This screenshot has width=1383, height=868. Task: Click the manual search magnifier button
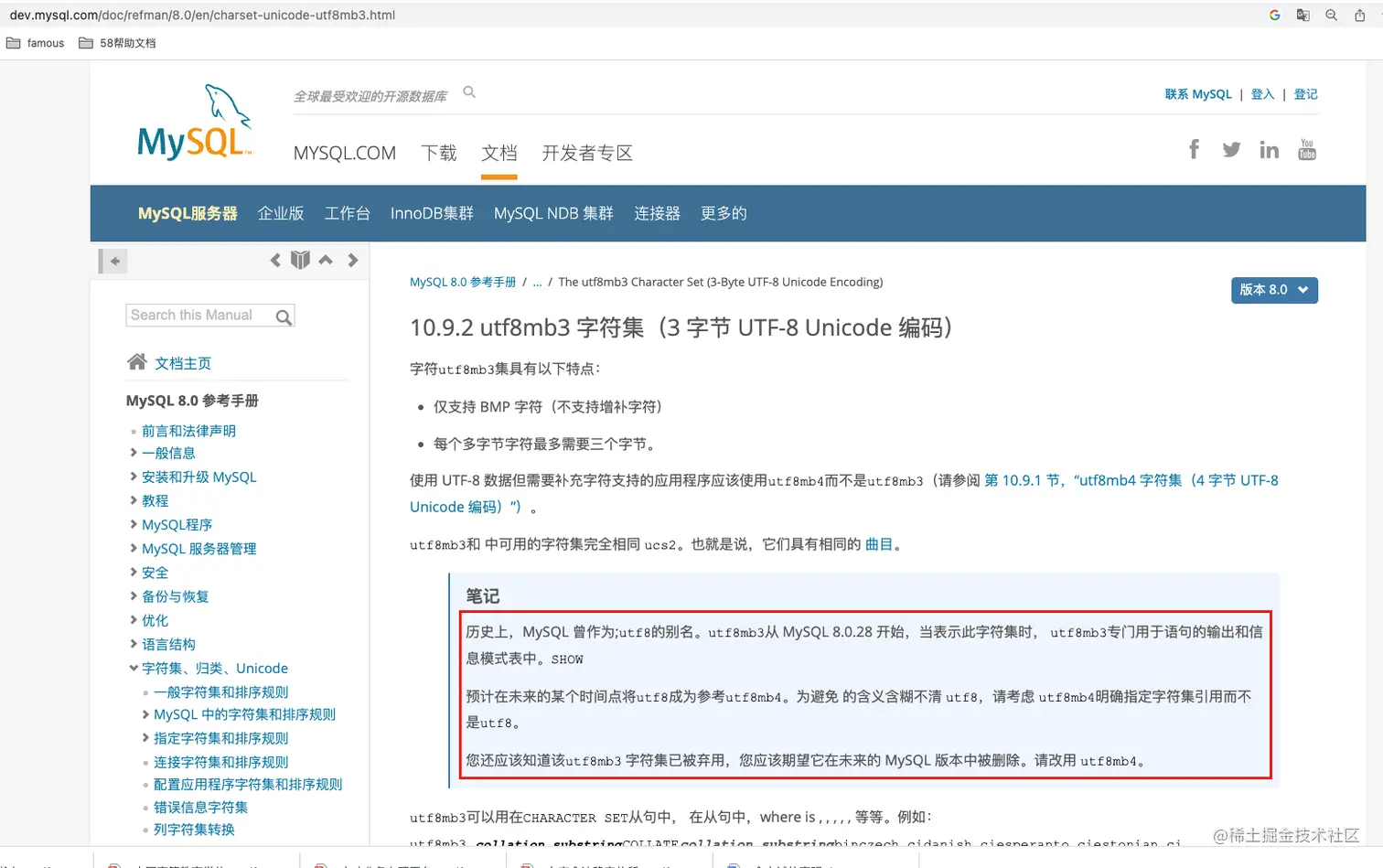(x=284, y=316)
